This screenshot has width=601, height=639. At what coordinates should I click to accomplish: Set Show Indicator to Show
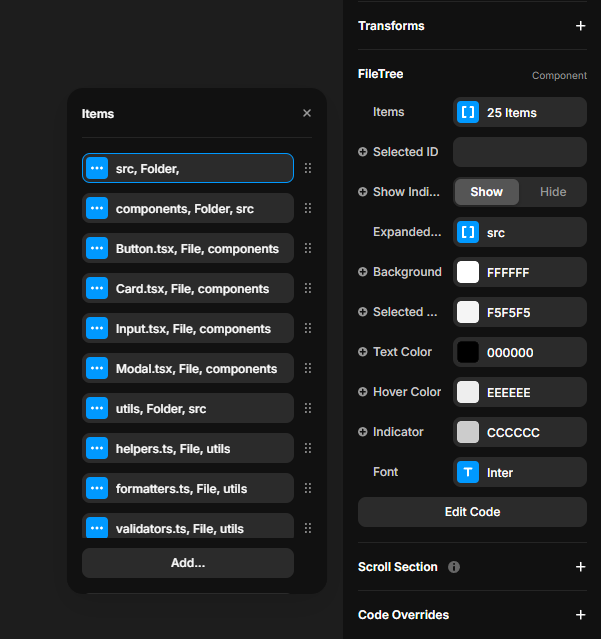[487, 192]
